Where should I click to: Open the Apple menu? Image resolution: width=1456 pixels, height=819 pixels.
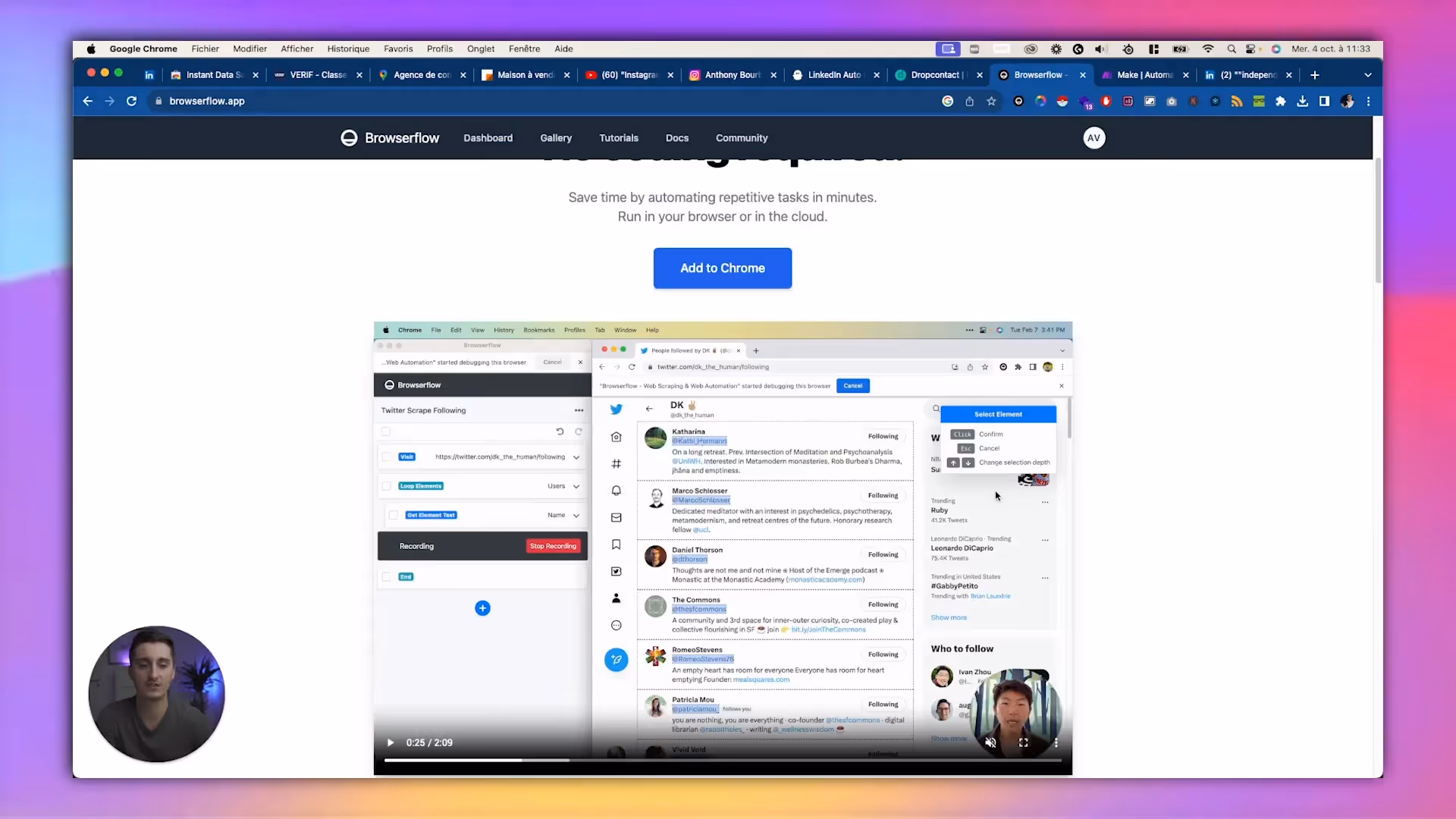[x=91, y=49]
